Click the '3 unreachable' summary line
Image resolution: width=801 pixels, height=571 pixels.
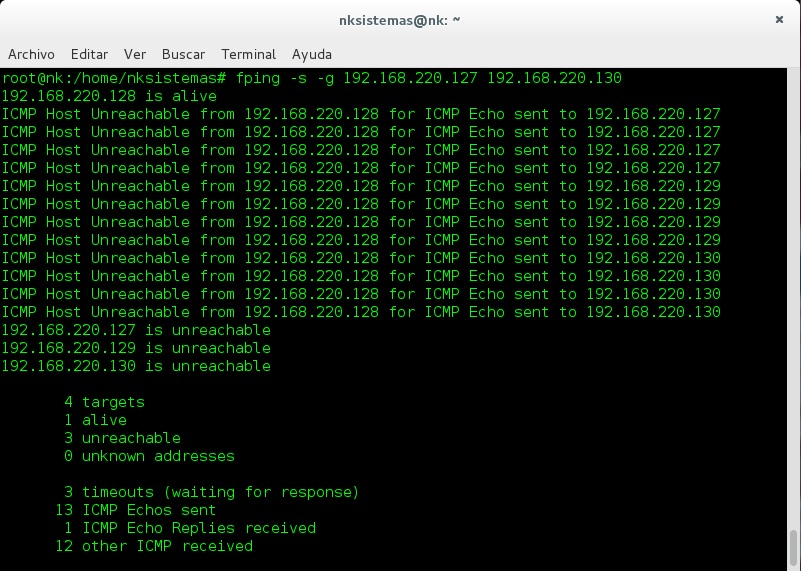tap(123, 438)
